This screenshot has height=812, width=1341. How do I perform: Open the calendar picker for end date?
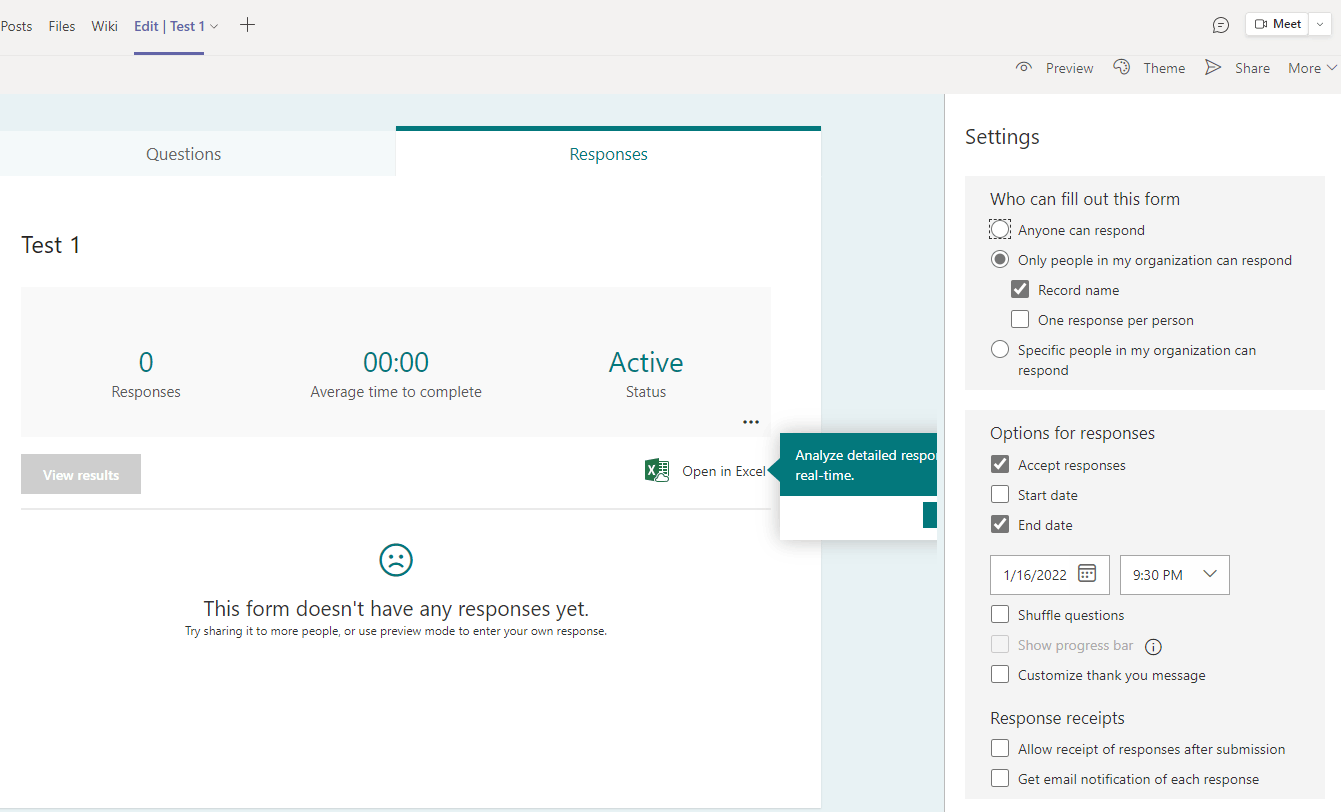1087,574
